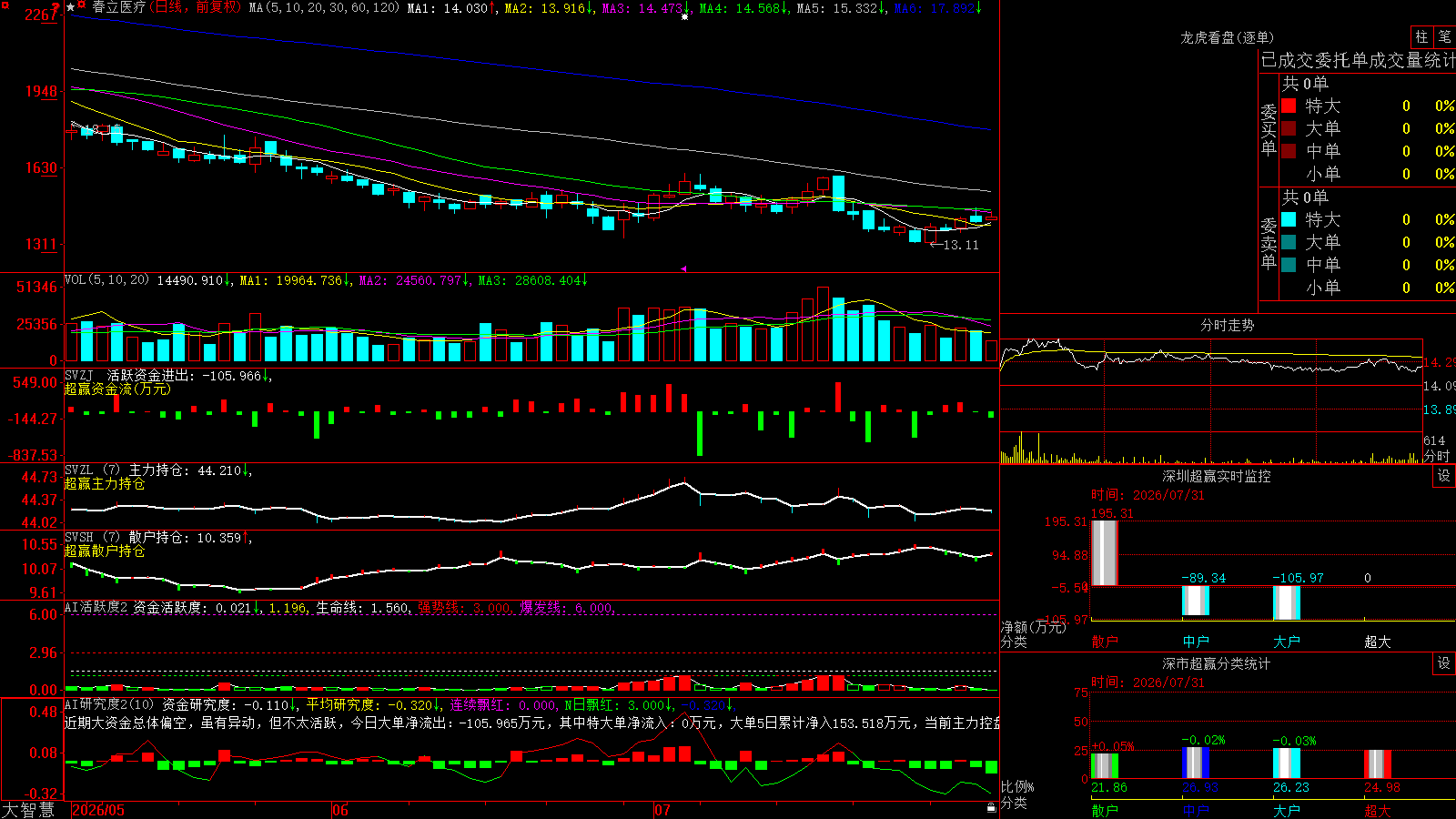Click the 超赢散户持仓 label
This screenshot has height=819, width=1456.
tap(105, 551)
